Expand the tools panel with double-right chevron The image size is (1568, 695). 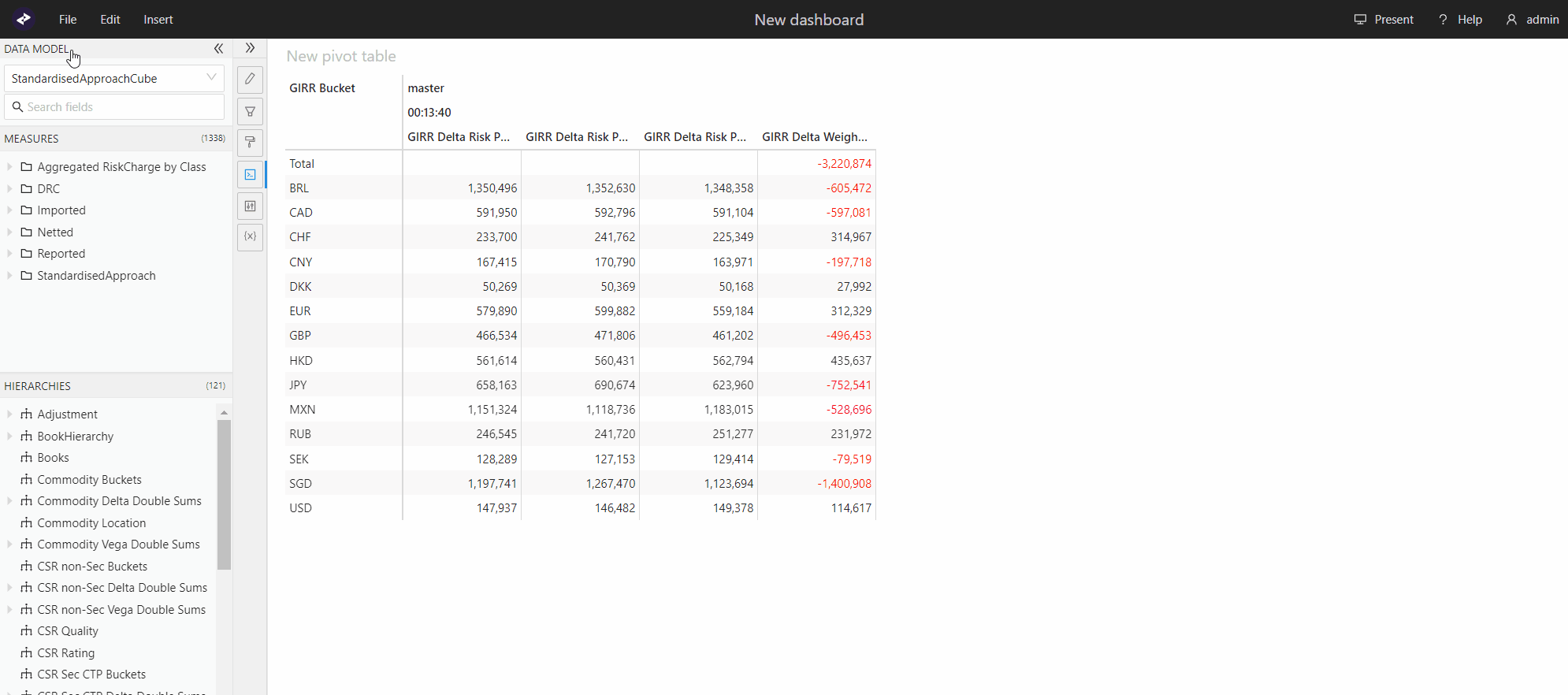[250, 48]
